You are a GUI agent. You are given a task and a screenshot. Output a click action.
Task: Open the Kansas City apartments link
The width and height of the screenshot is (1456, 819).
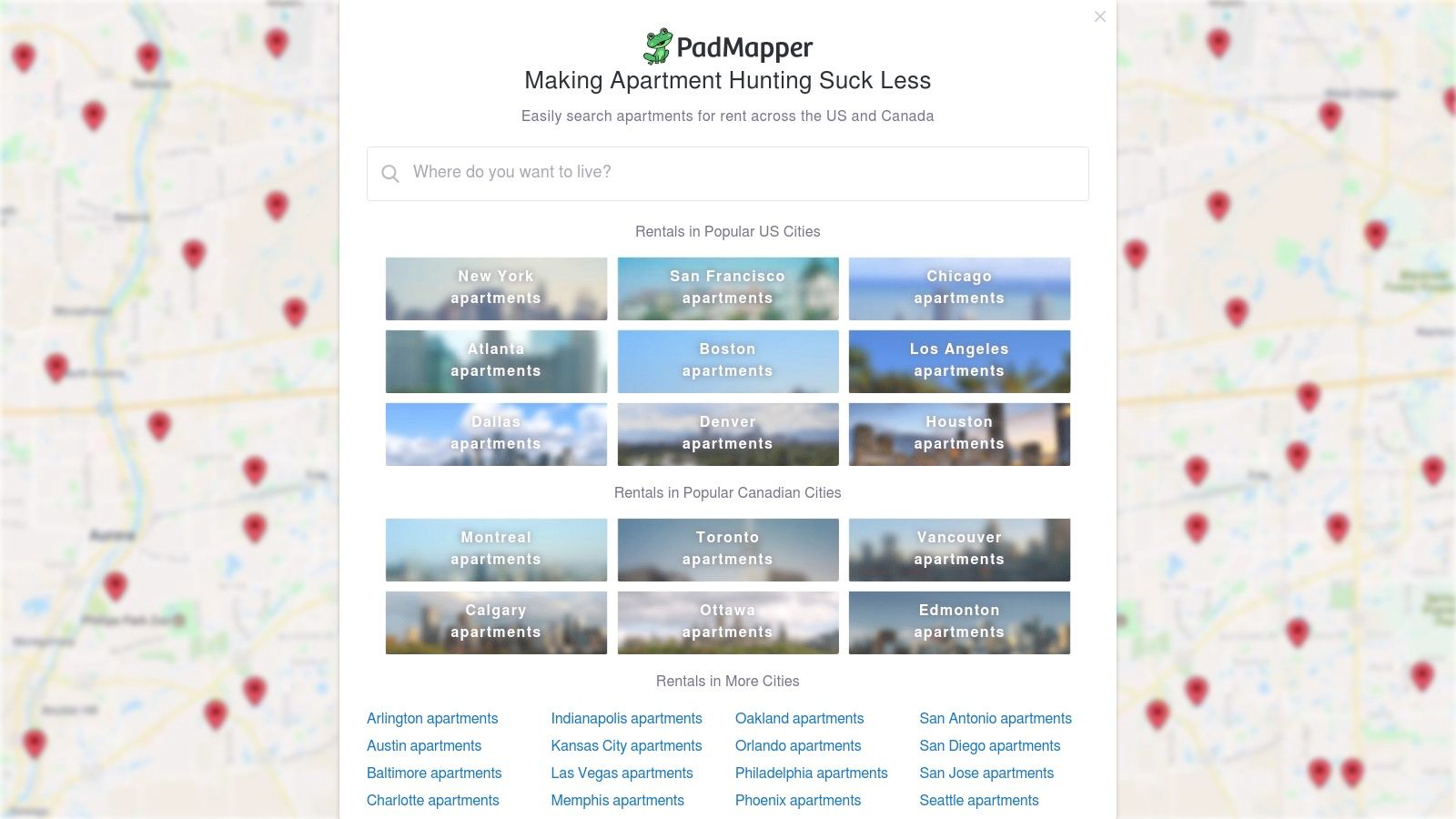coord(626,745)
